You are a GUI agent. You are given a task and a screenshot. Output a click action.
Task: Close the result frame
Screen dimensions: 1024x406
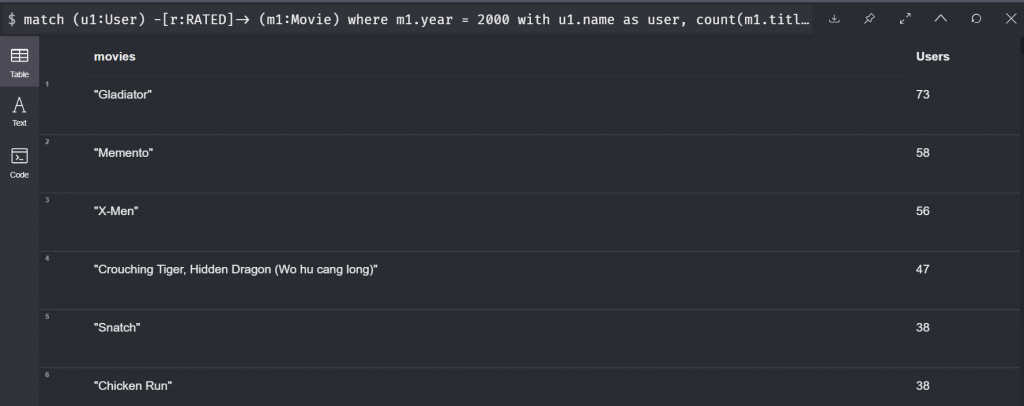(x=1009, y=18)
